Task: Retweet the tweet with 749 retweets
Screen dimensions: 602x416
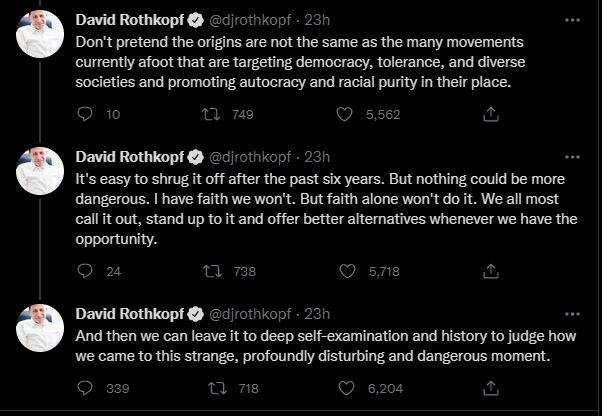Action: pyautogui.click(x=212, y=115)
